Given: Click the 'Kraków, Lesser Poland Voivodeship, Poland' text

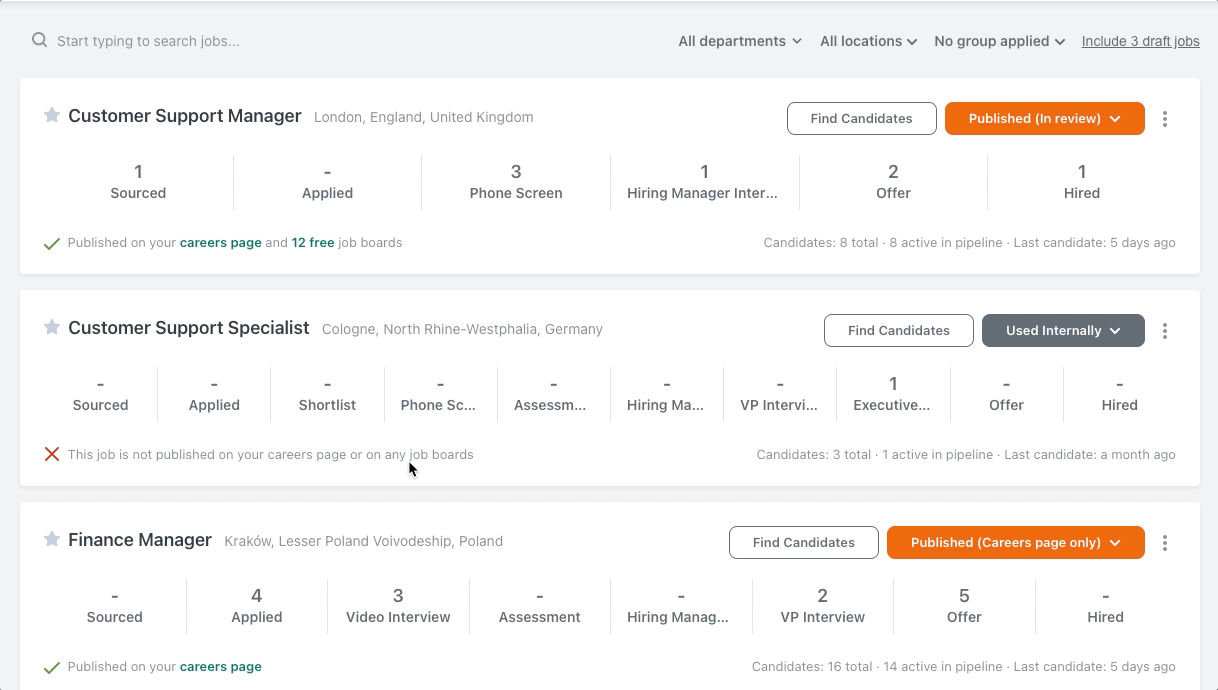Looking at the screenshot, I should point(364,541).
